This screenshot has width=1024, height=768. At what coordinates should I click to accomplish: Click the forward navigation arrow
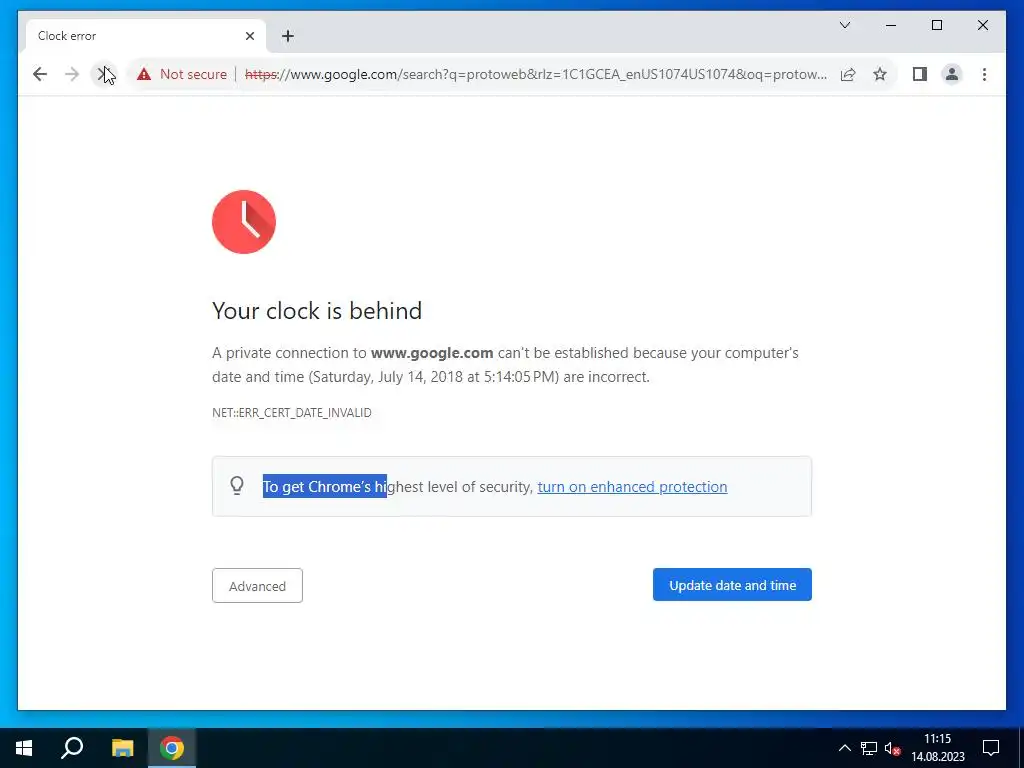point(72,74)
